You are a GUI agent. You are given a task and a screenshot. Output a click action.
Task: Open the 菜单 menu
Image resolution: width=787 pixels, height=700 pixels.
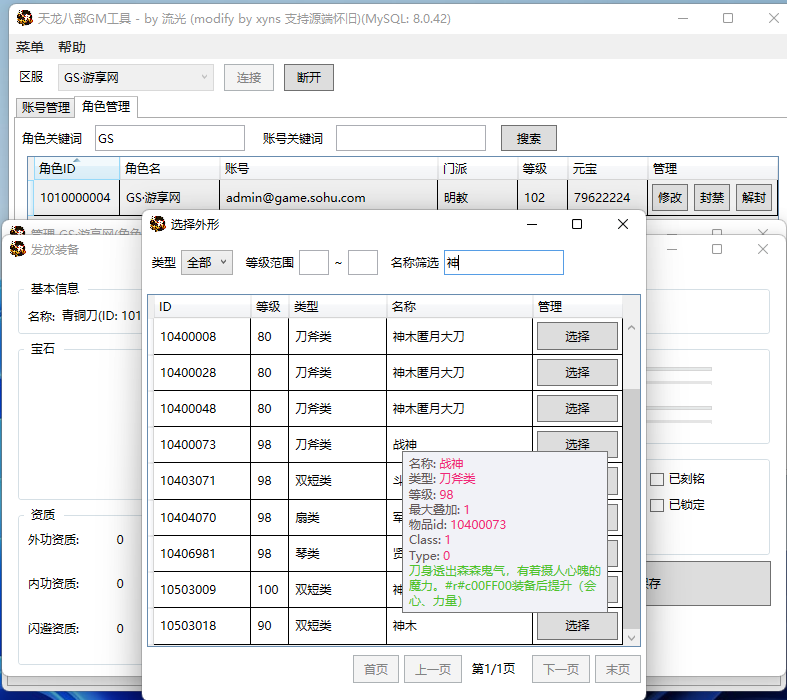(30, 47)
